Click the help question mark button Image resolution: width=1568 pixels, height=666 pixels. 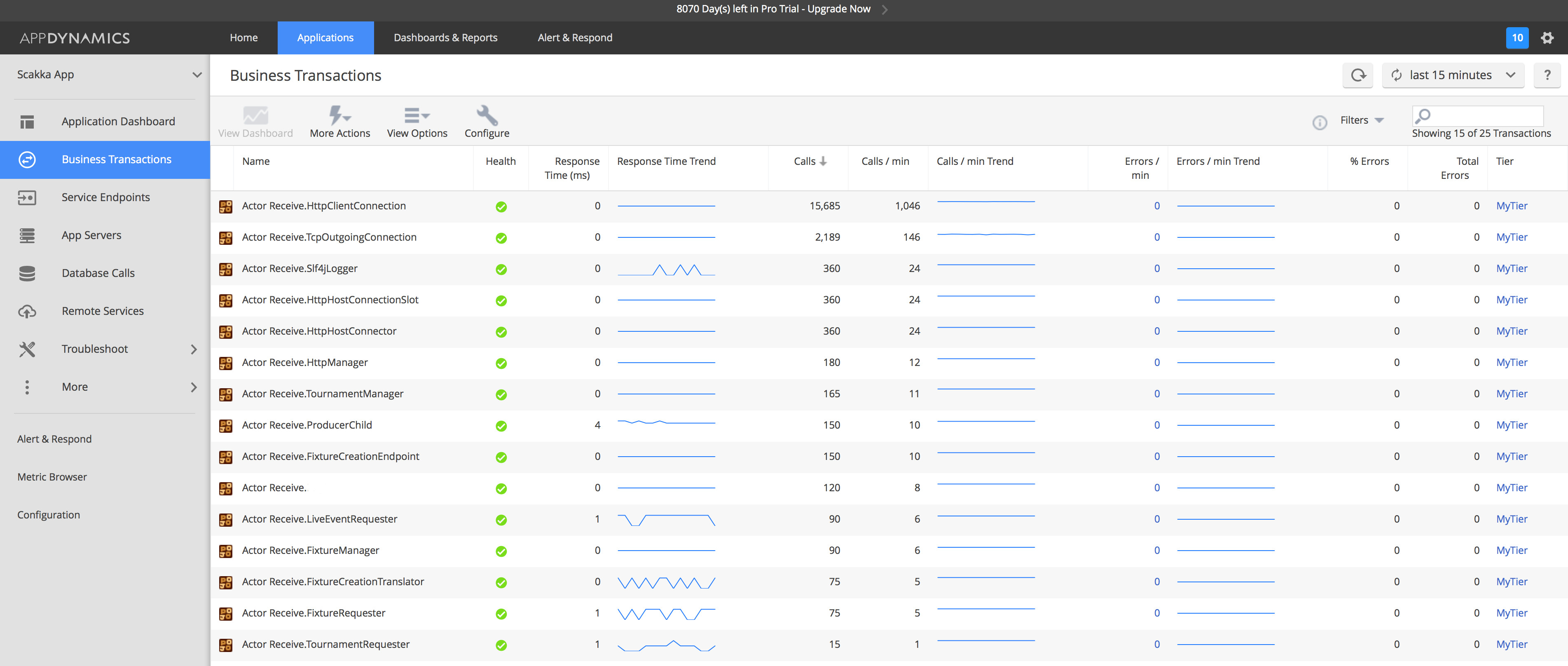click(1547, 75)
